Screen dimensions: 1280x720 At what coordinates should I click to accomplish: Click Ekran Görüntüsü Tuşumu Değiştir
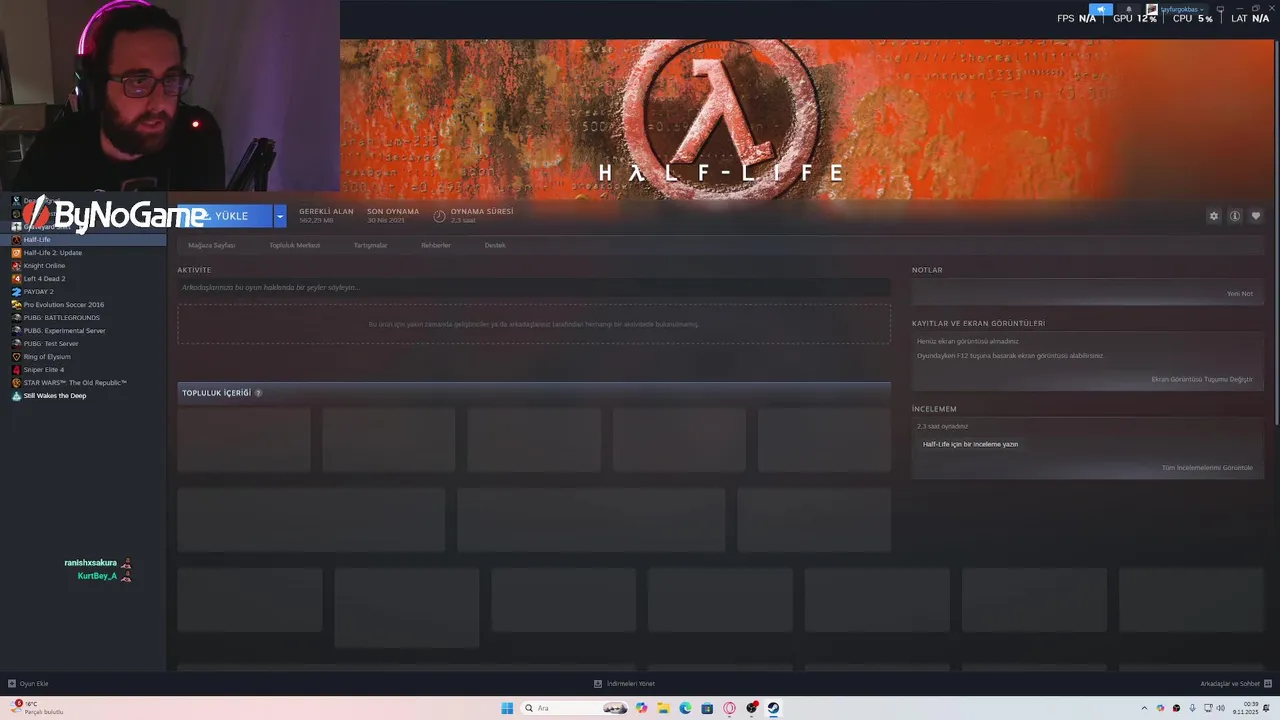point(1202,379)
